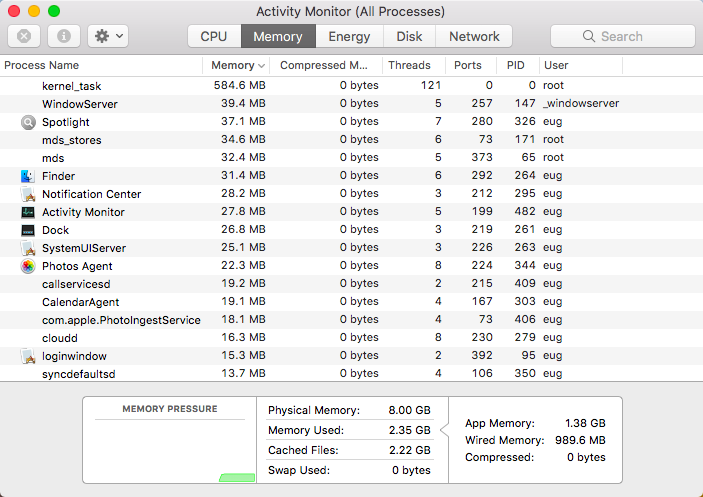
Task: Sort by the Process Name column
Action: coord(101,65)
